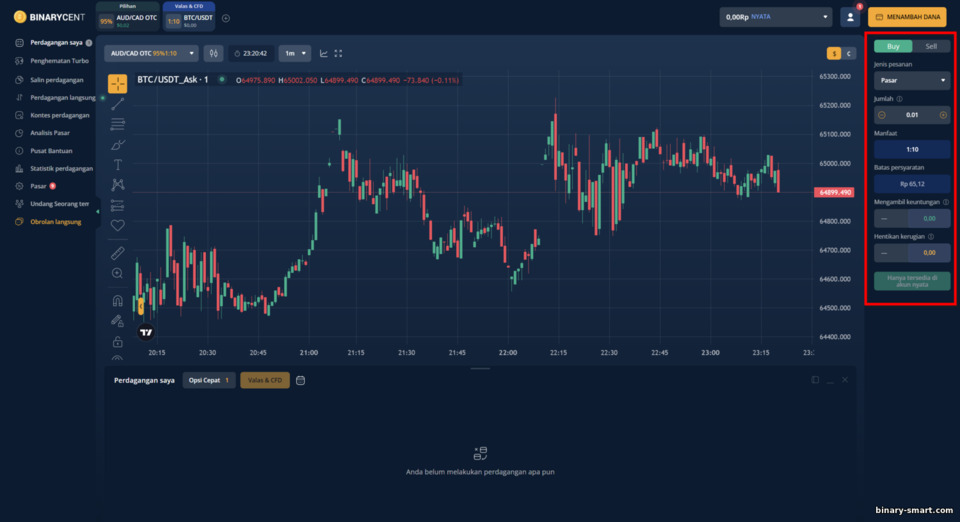Open Kontes perdagangan in the sidebar

(x=59, y=115)
